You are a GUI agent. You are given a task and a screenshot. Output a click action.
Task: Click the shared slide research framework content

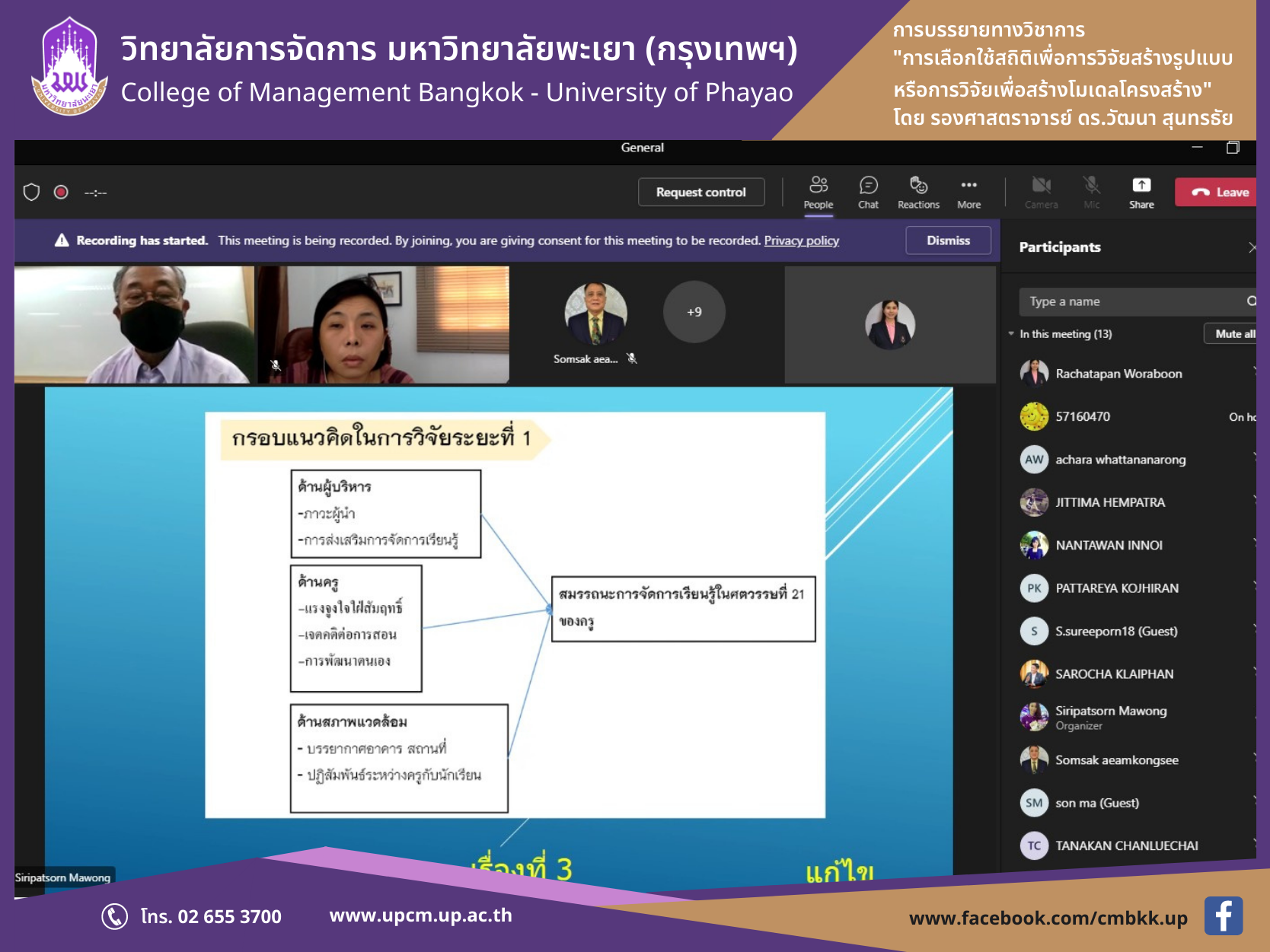point(515,615)
